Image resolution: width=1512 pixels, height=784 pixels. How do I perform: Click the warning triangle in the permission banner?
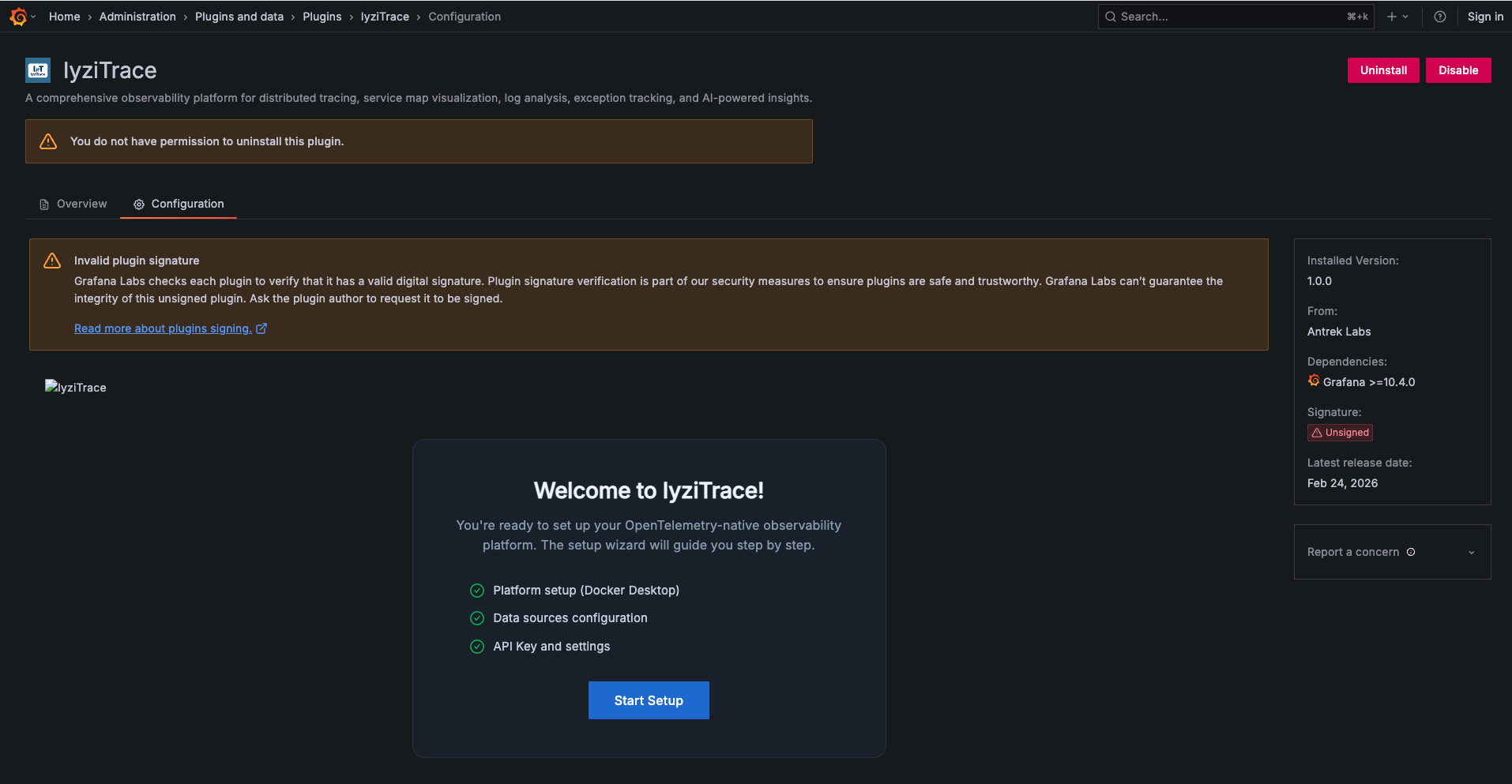coord(48,141)
